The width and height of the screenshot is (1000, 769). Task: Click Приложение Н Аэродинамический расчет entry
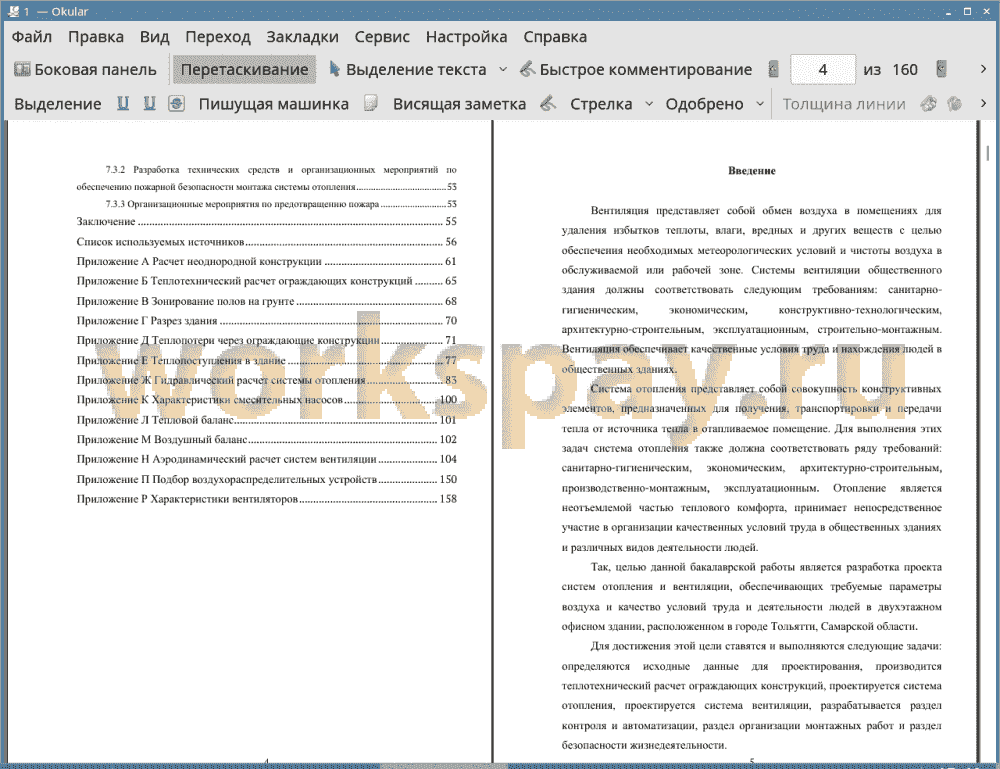coord(267,459)
